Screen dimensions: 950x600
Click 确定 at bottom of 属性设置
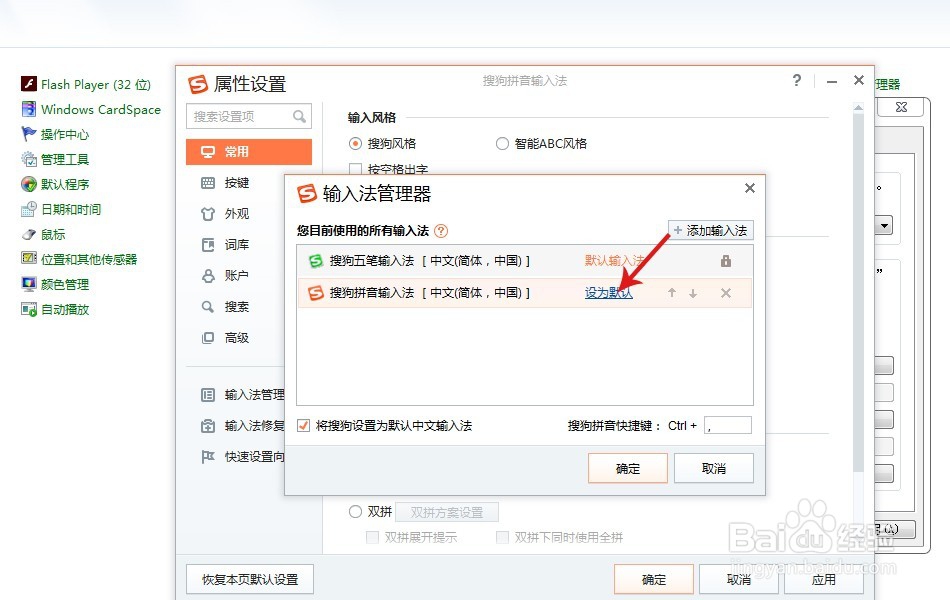654,579
